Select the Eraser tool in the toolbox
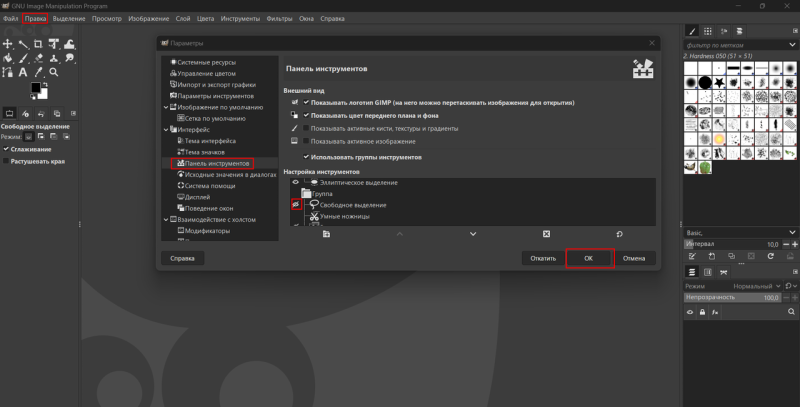The image size is (800, 407). pyautogui.click(x=38, y=58)
